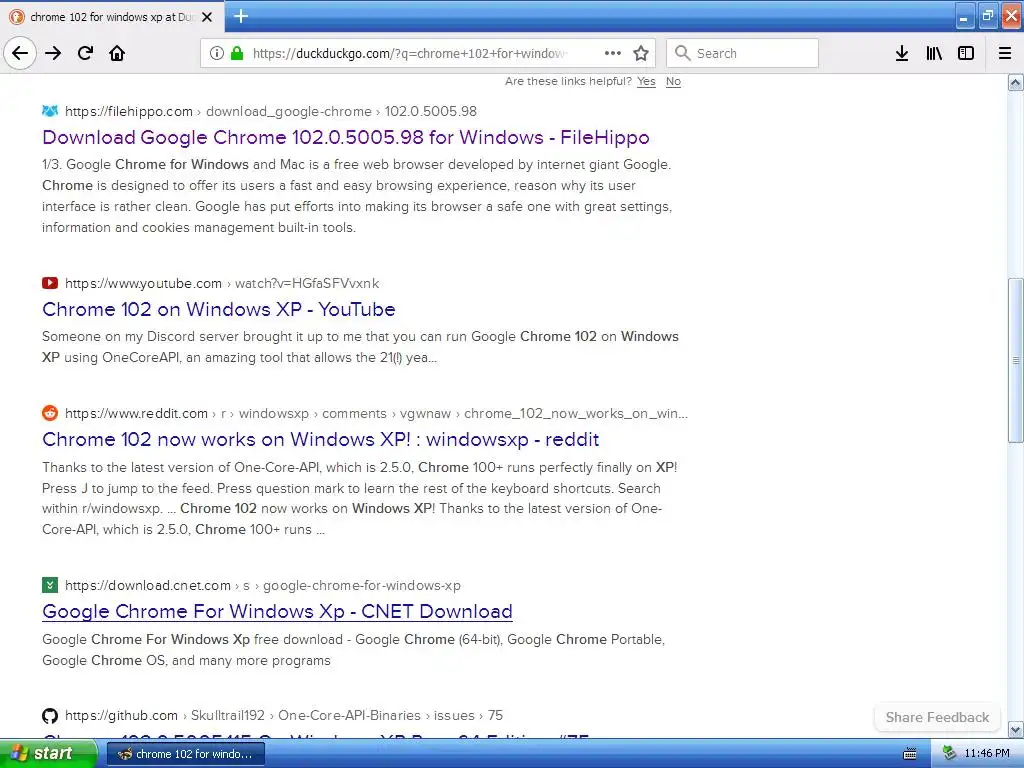Open Download Google Chrome 102.0.5005.98 FileHippo result

(345, 137)
